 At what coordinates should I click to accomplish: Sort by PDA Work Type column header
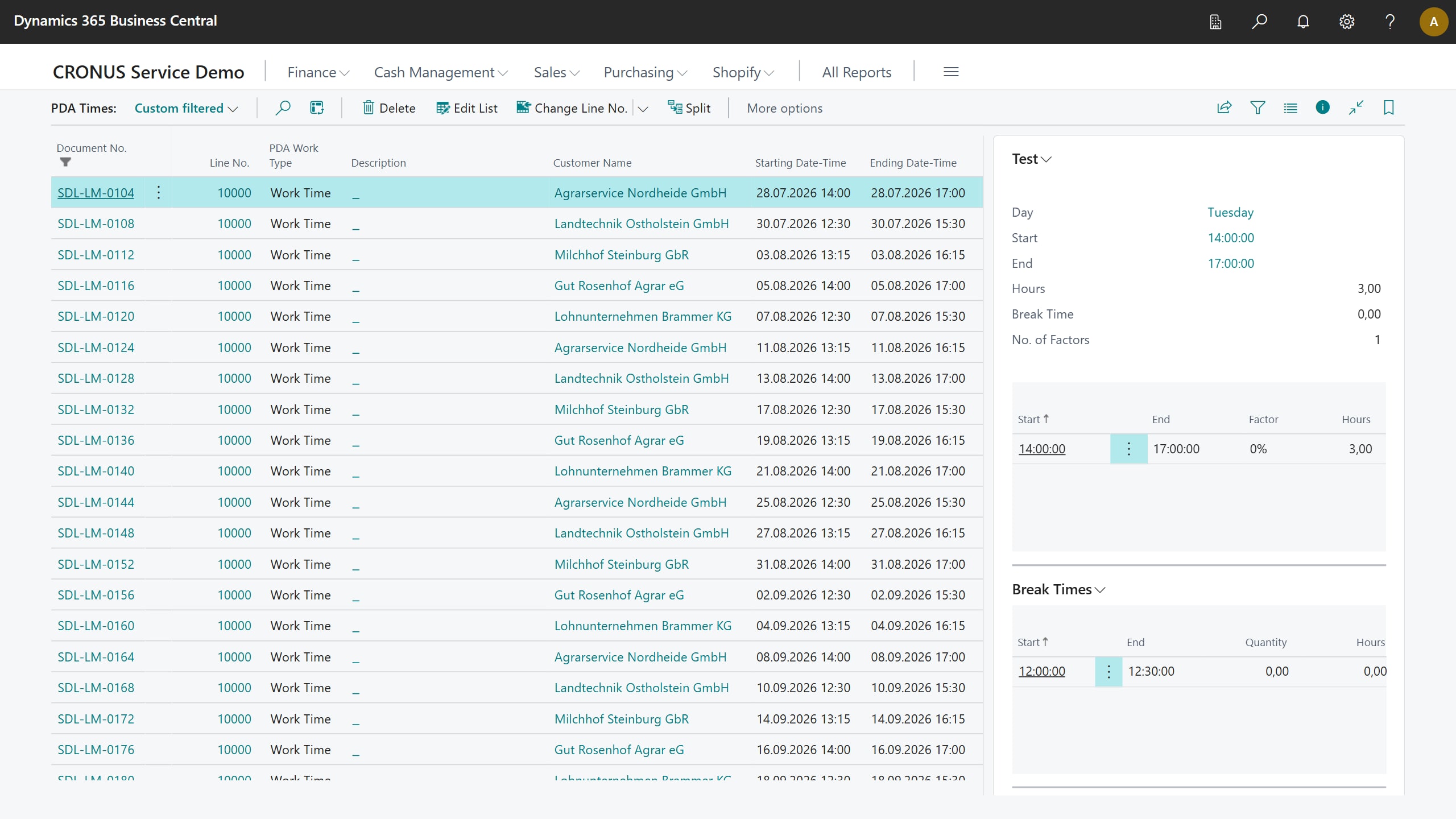point(293,155)
